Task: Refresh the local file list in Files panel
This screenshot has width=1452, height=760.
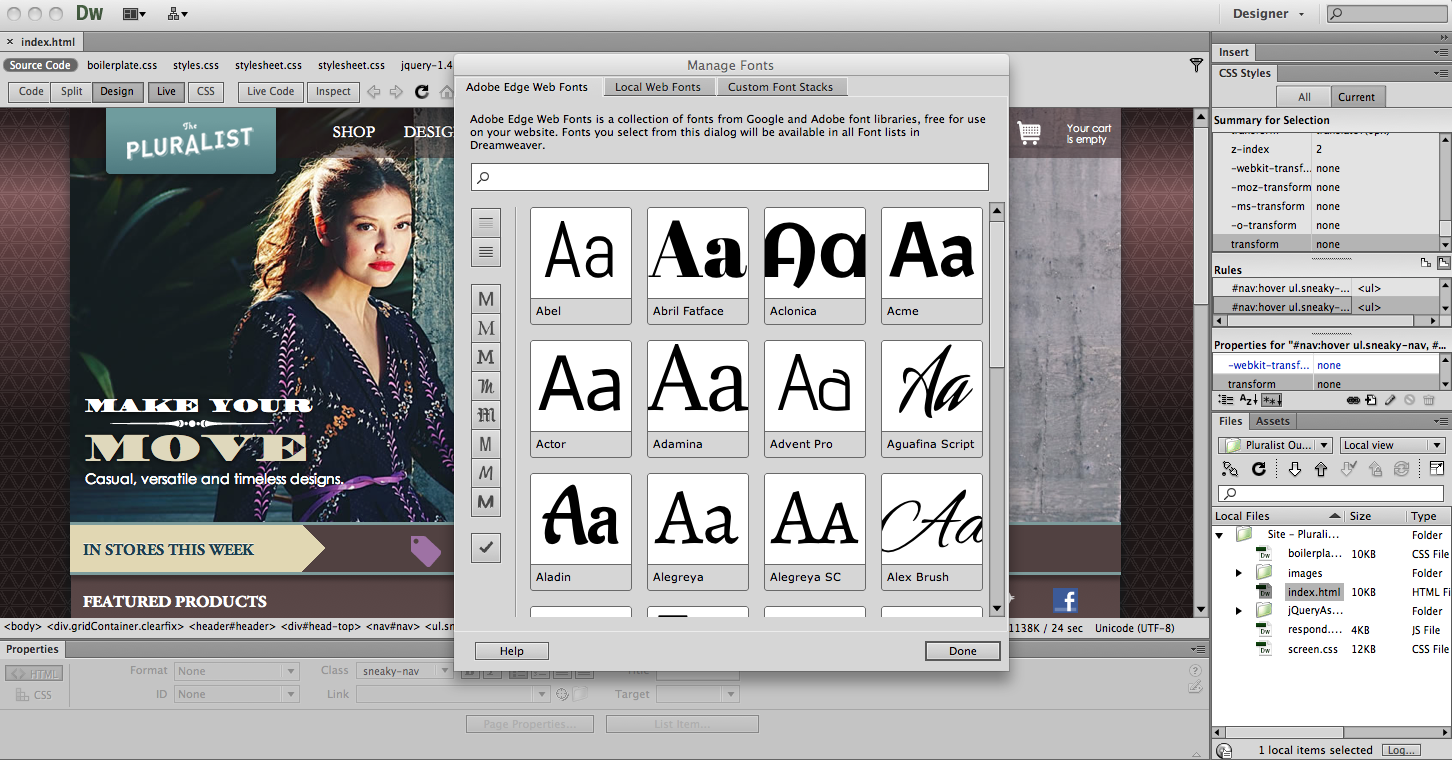Action: [x=1257, y=468]
